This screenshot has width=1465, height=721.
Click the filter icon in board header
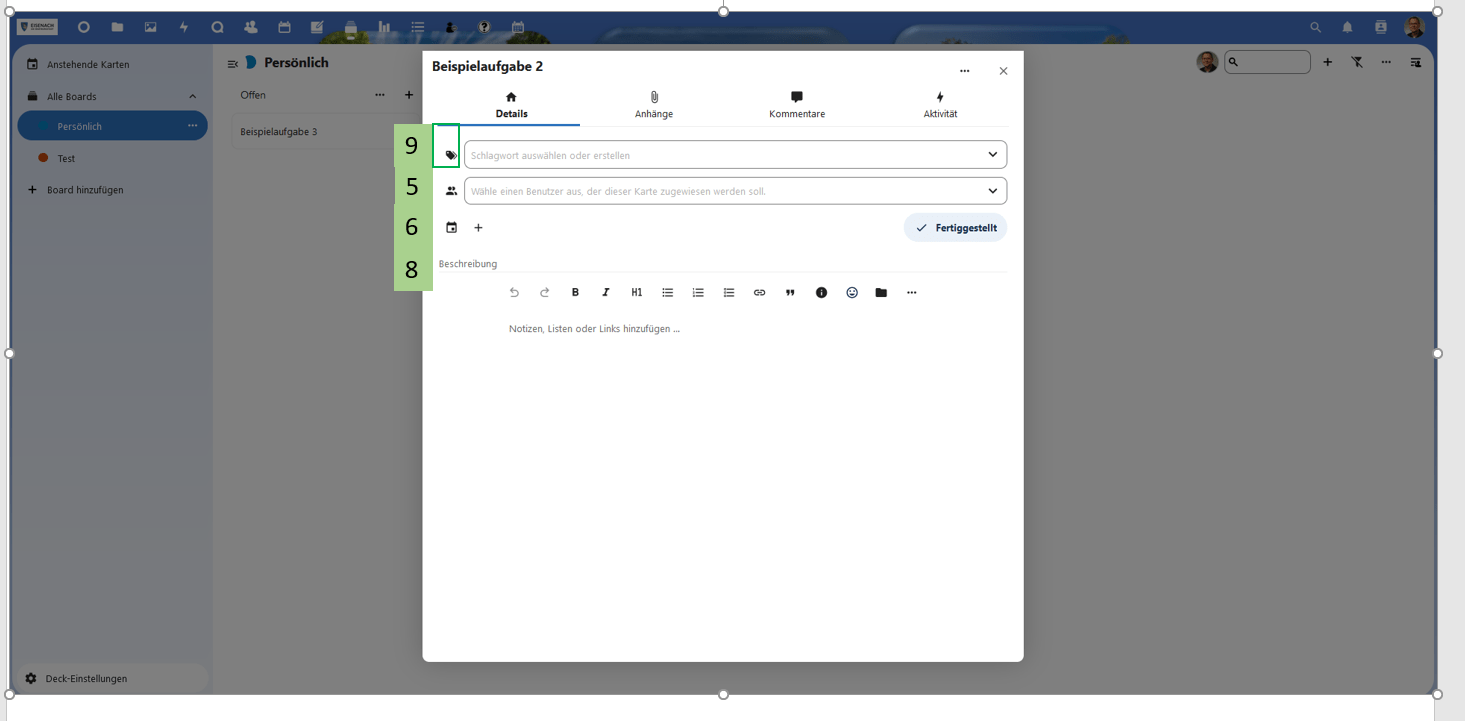click(x=1357, y=62)
